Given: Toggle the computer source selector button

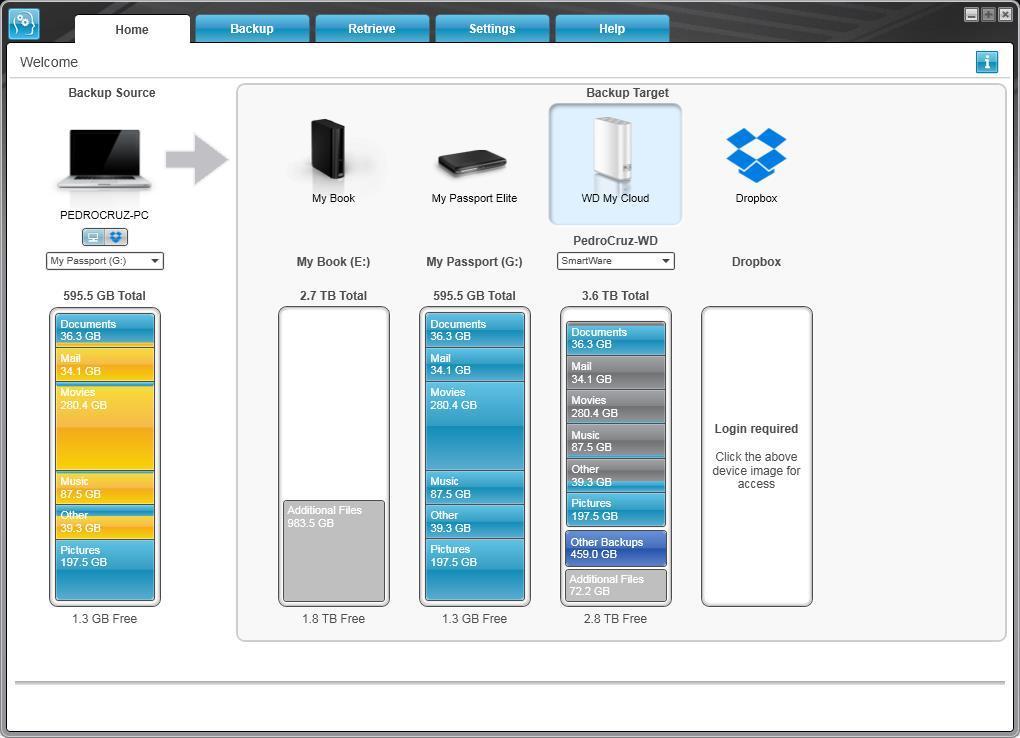Looking at the screenshot, I should tap(93, 237).
